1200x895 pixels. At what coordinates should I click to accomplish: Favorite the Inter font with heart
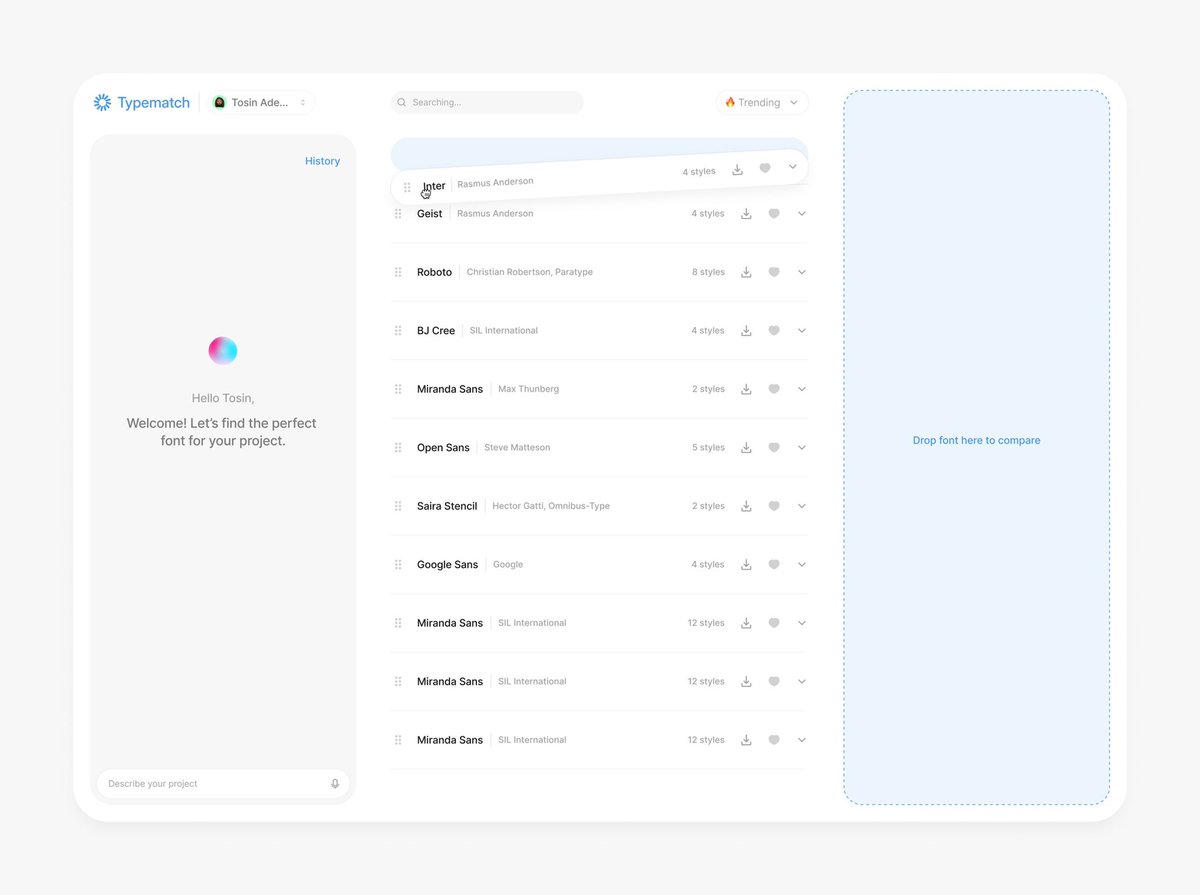pos(765,168)
